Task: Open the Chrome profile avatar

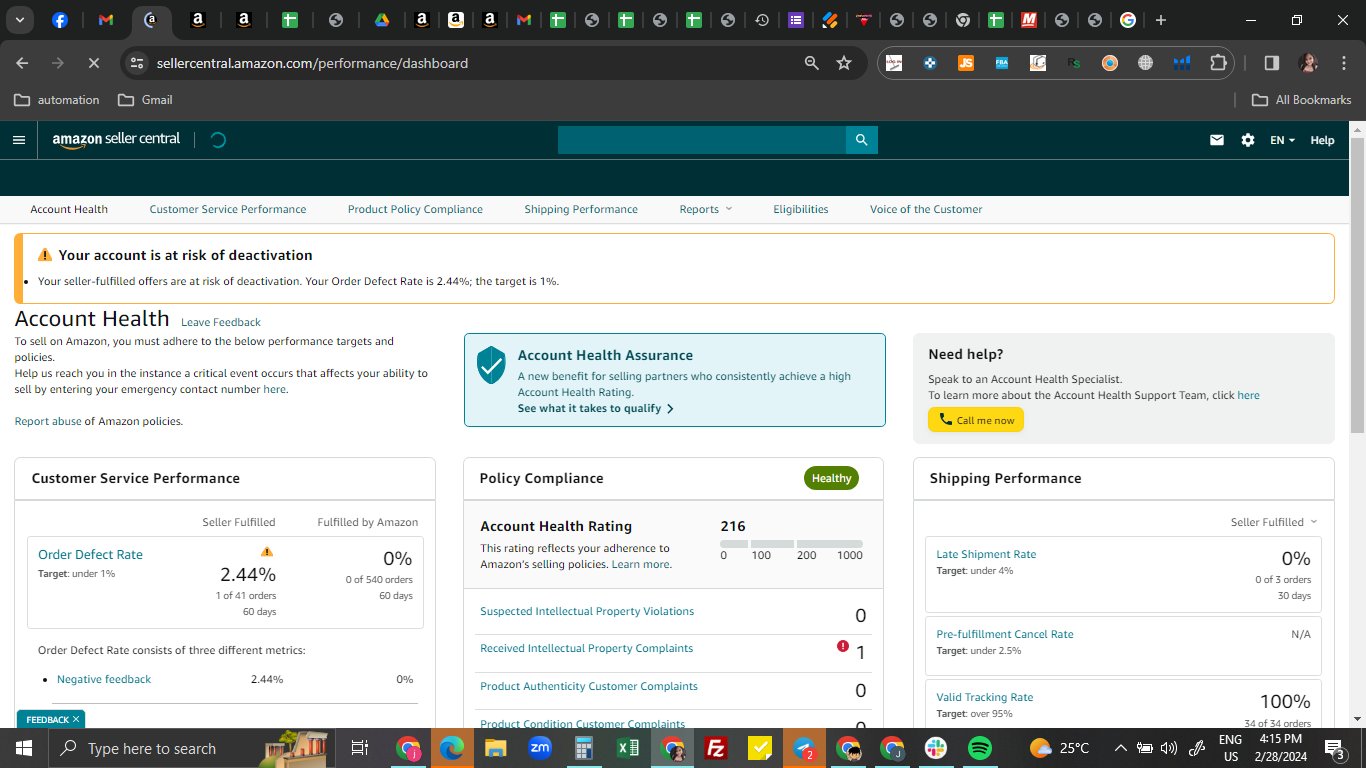Action: click(x=1308, y=63)
